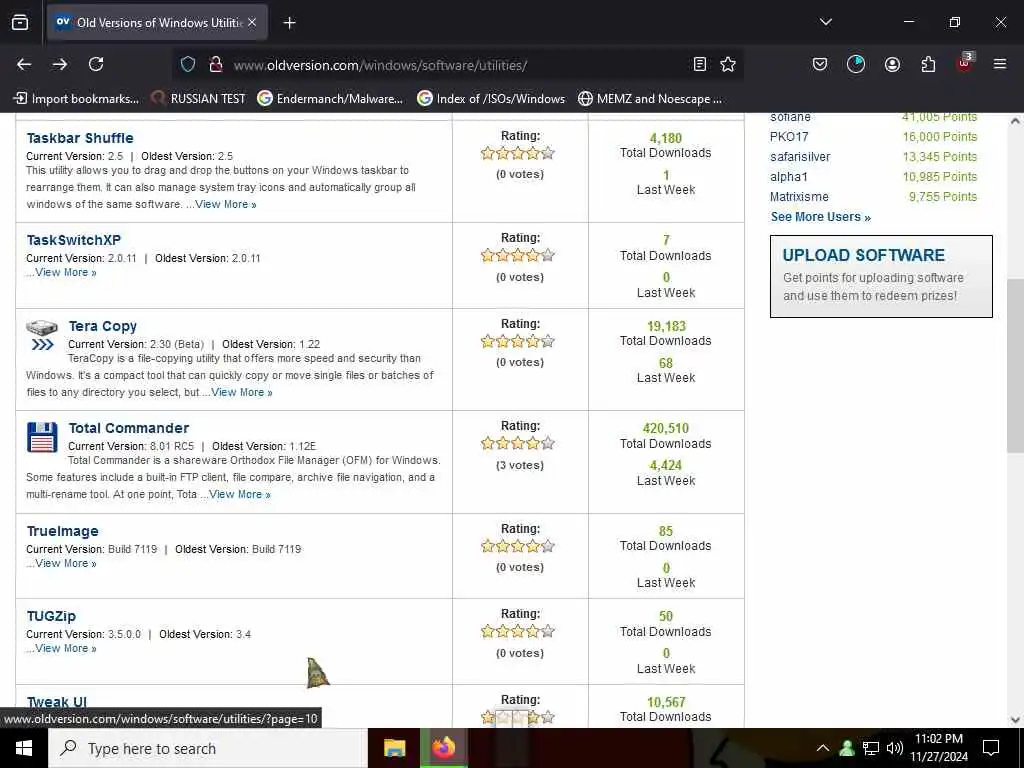Viewport: 1024px width, 768px height.
Task: Open the Windows Start menu
Action: tap(24, 748)
